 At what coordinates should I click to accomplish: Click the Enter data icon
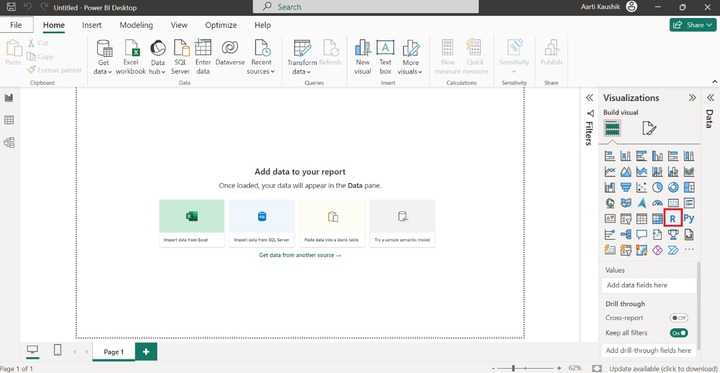[203, 57]
